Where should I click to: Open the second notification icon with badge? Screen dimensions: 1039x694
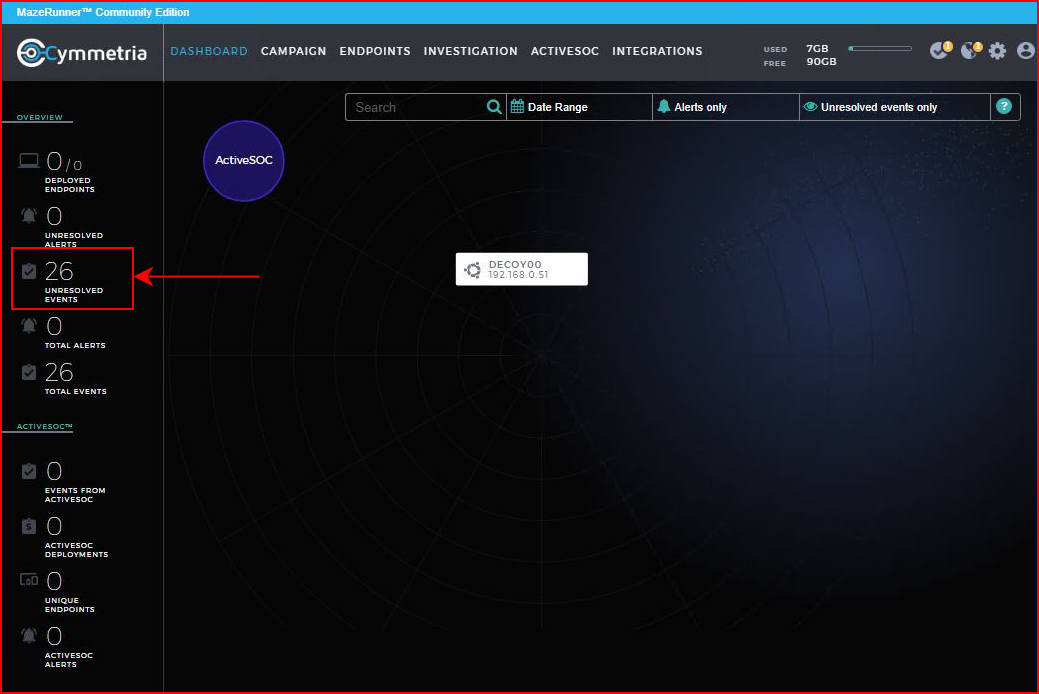coord(971,50)
